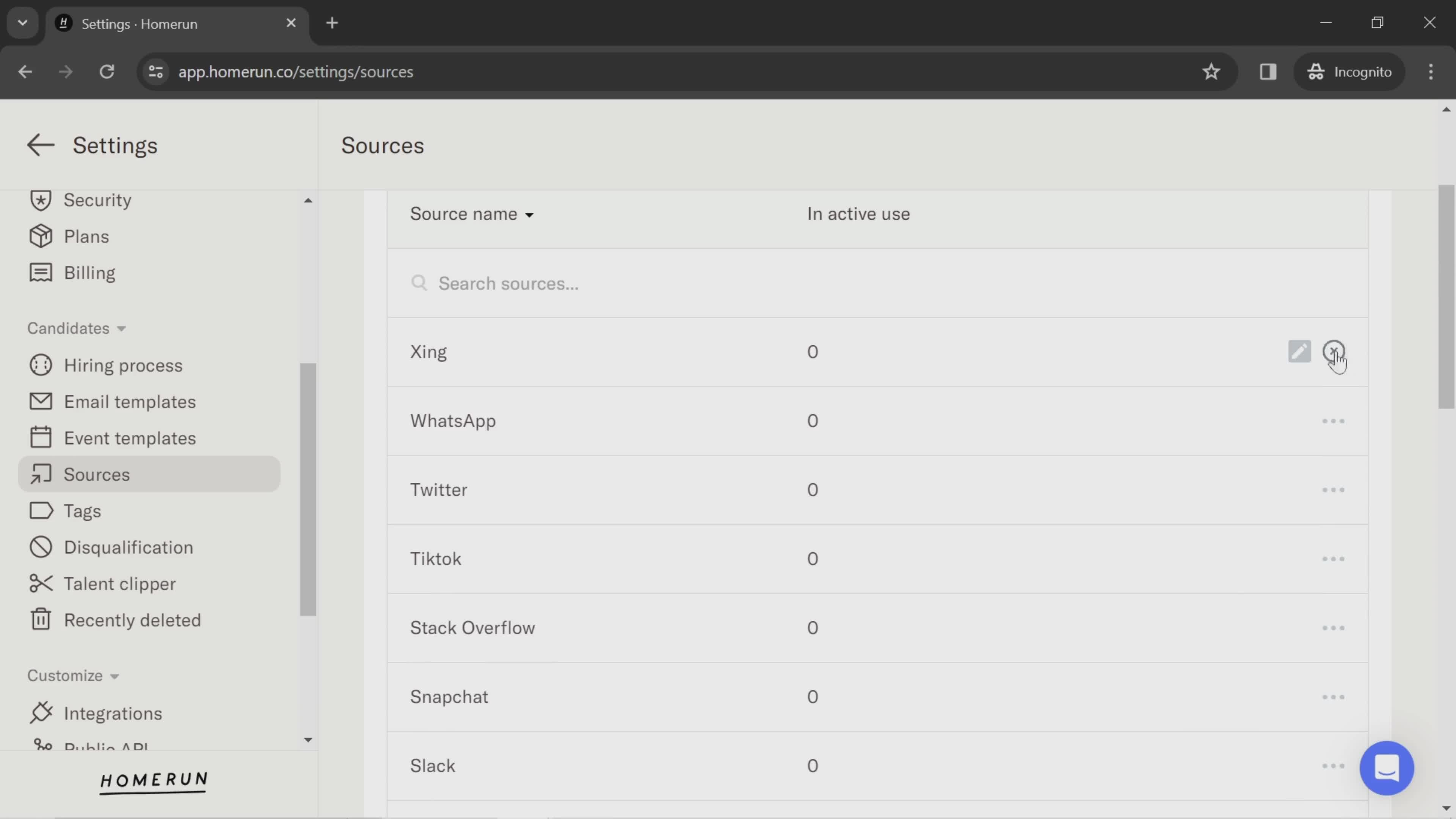Open a new browser tab
Screen dimensions: 1456x819
[x=332, y=23]
